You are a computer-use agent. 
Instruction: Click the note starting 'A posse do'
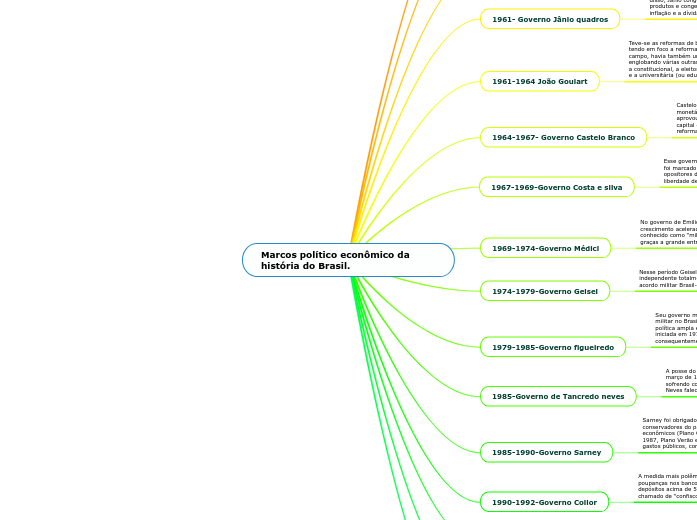[x=680, y=380]
